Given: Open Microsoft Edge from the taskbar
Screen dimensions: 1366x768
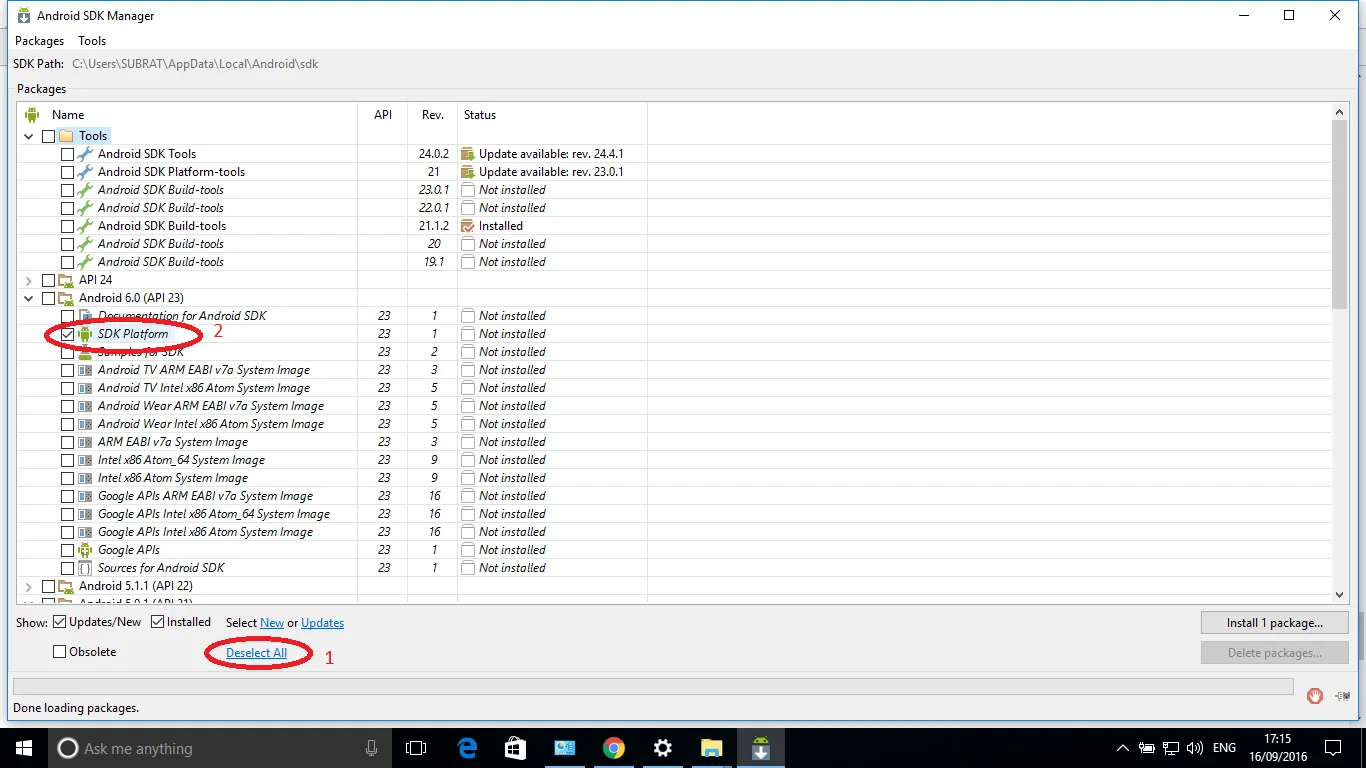Looking at the screenshot, I should pos(467,748).
